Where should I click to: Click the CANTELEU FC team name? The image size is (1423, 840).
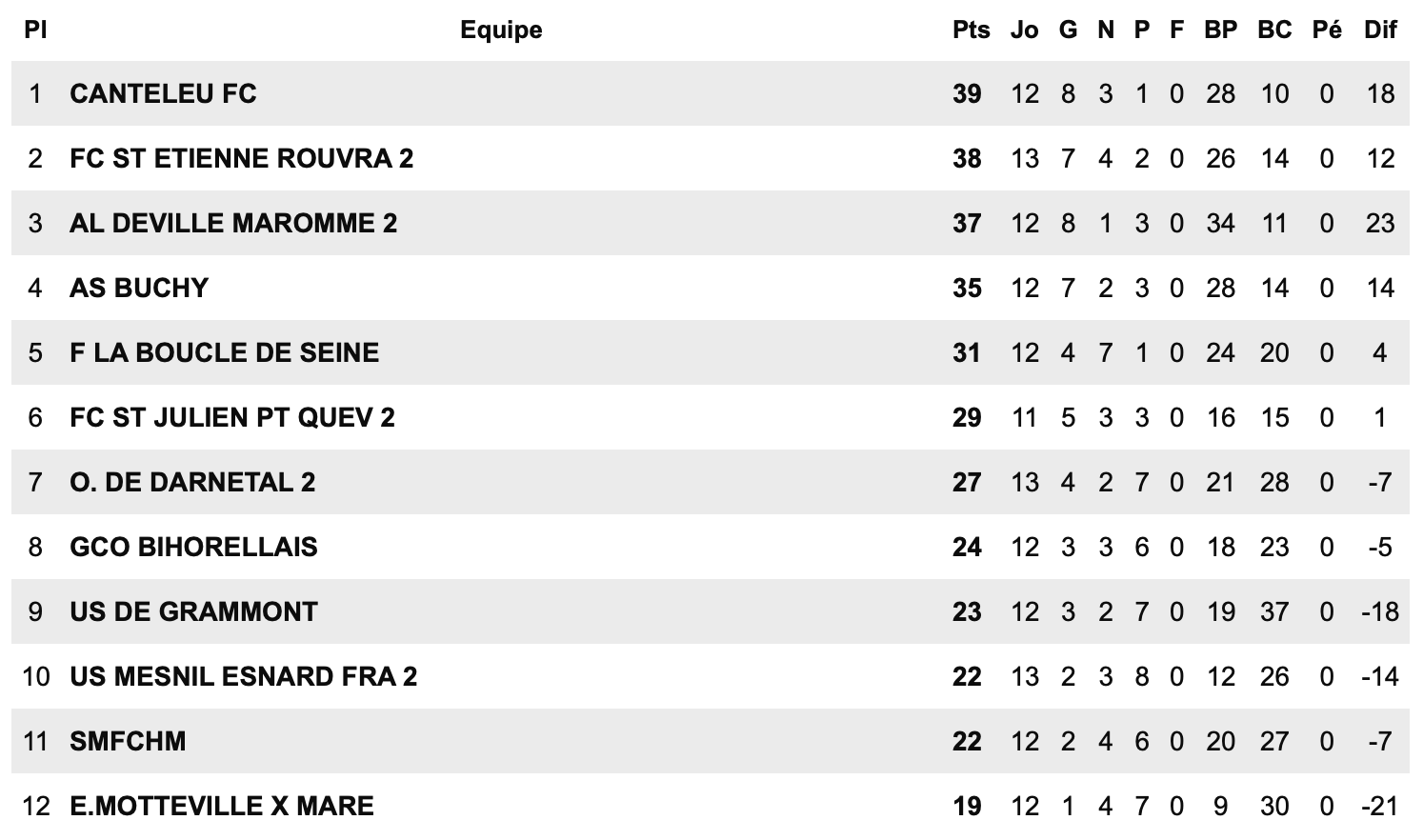[x=163, y=93]
